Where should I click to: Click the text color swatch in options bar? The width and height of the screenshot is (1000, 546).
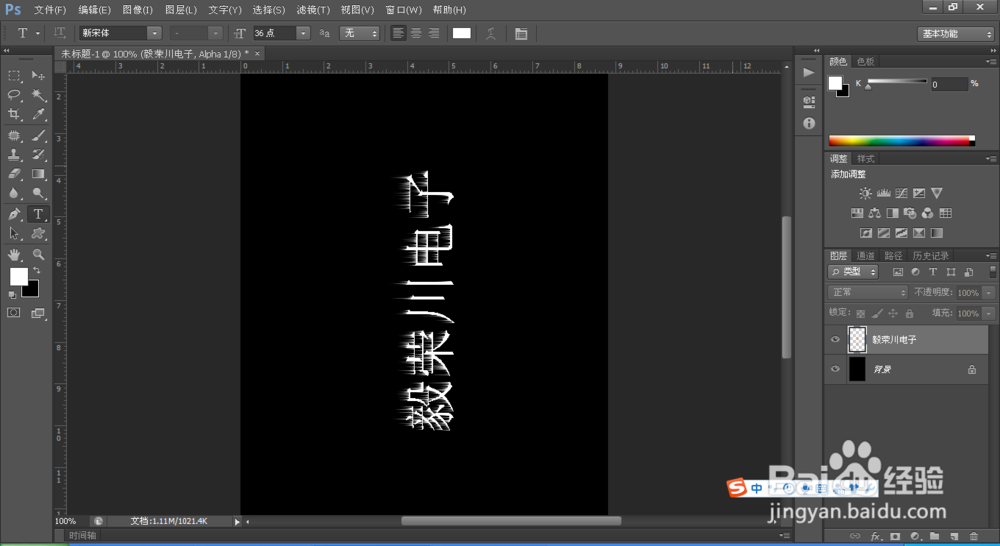click(x=462, y=33)
